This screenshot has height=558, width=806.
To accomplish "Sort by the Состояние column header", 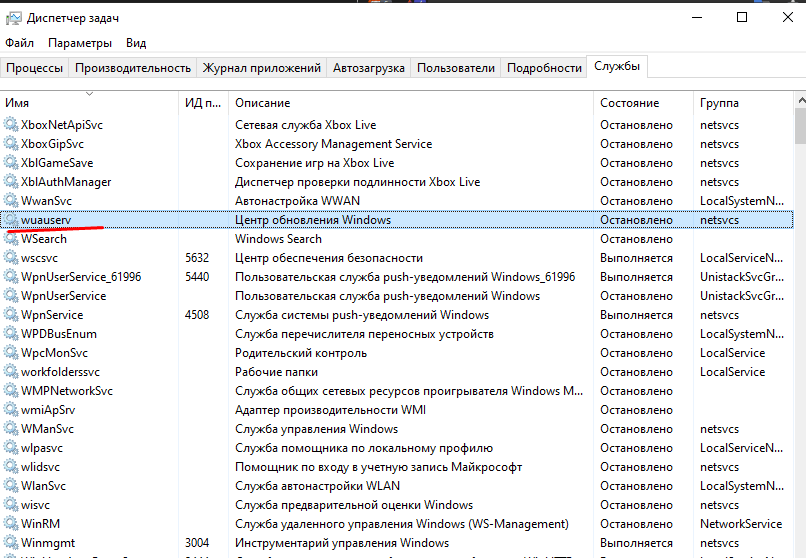I will (x=629, y=103).
